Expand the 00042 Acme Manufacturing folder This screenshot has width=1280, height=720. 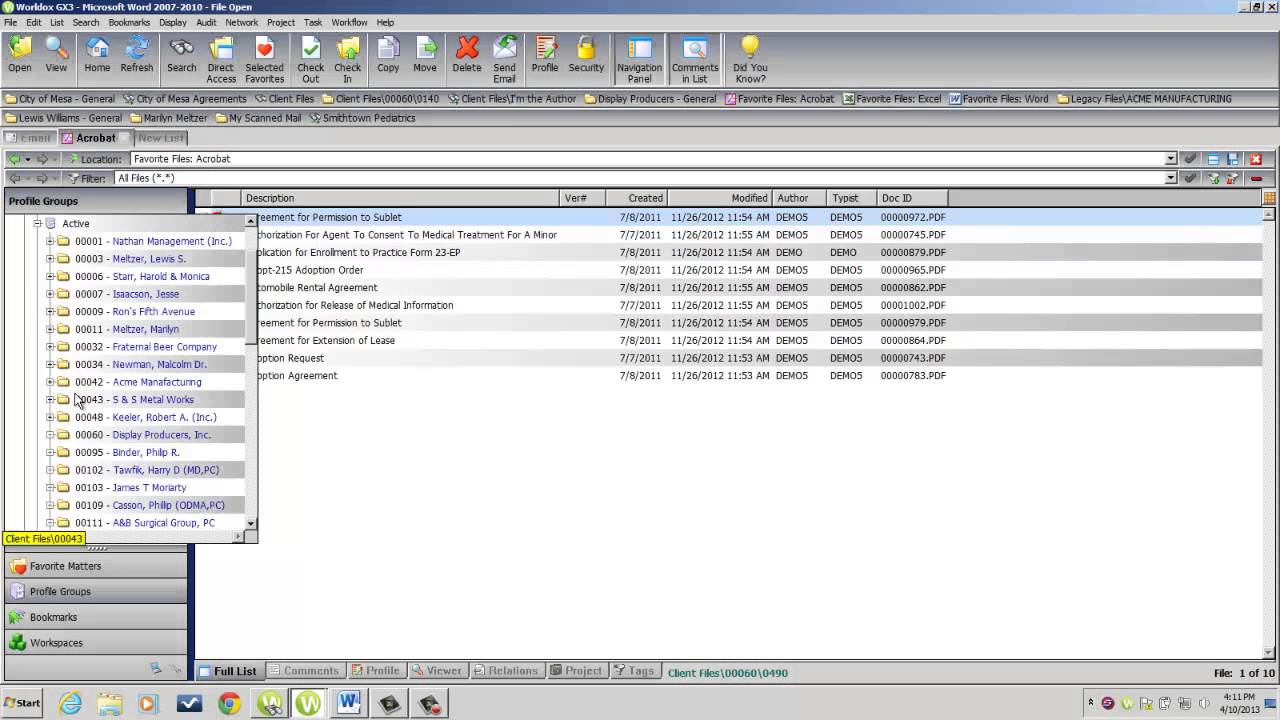click(x=50, y=382)
